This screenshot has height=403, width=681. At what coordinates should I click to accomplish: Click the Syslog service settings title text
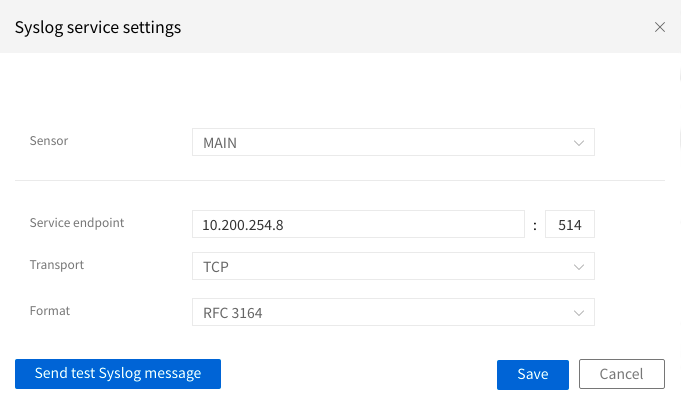[x=98, y=27]
